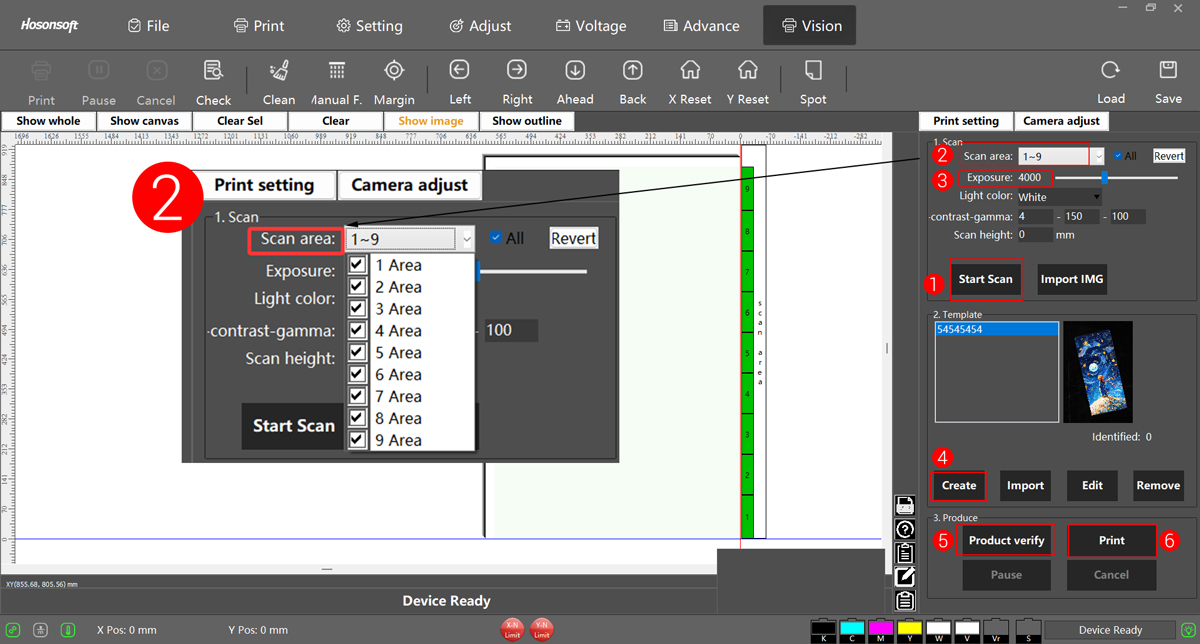Click the starry night template thumbnail

pyautogui.click(x=1098, y=372)
